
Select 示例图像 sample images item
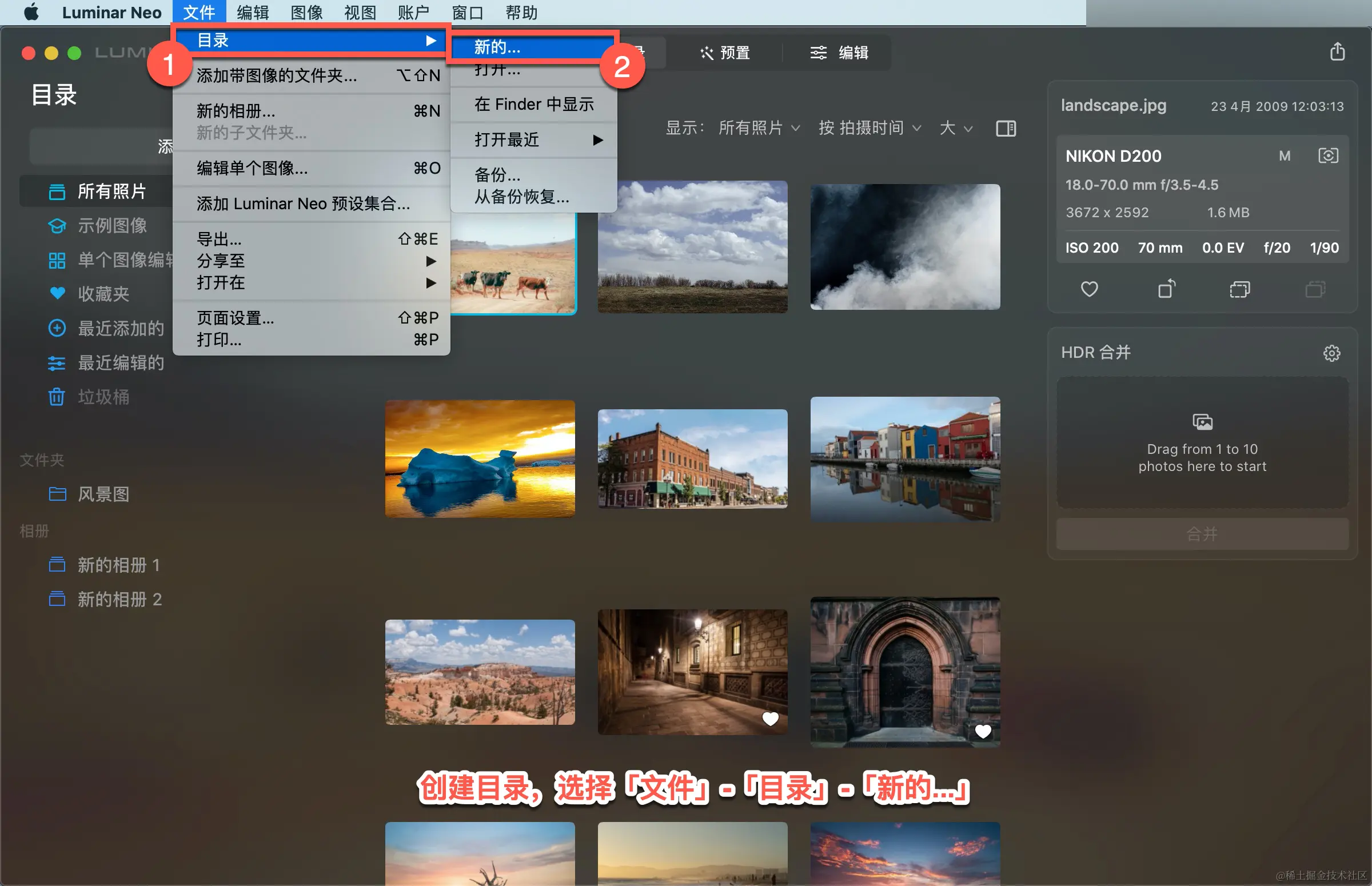111,226
